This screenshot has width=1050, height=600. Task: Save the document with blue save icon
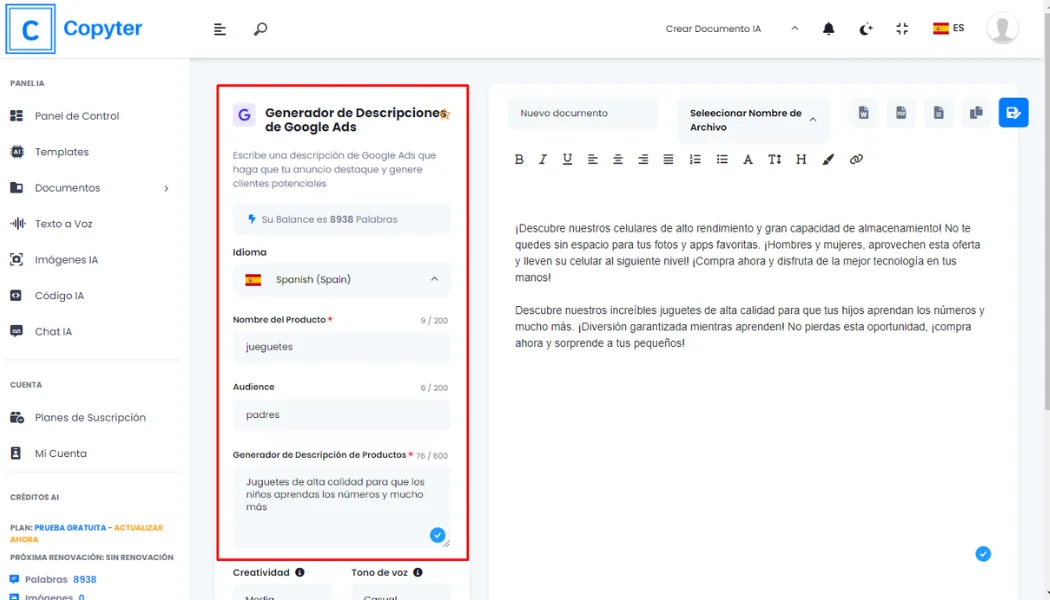pos(1013,113)
